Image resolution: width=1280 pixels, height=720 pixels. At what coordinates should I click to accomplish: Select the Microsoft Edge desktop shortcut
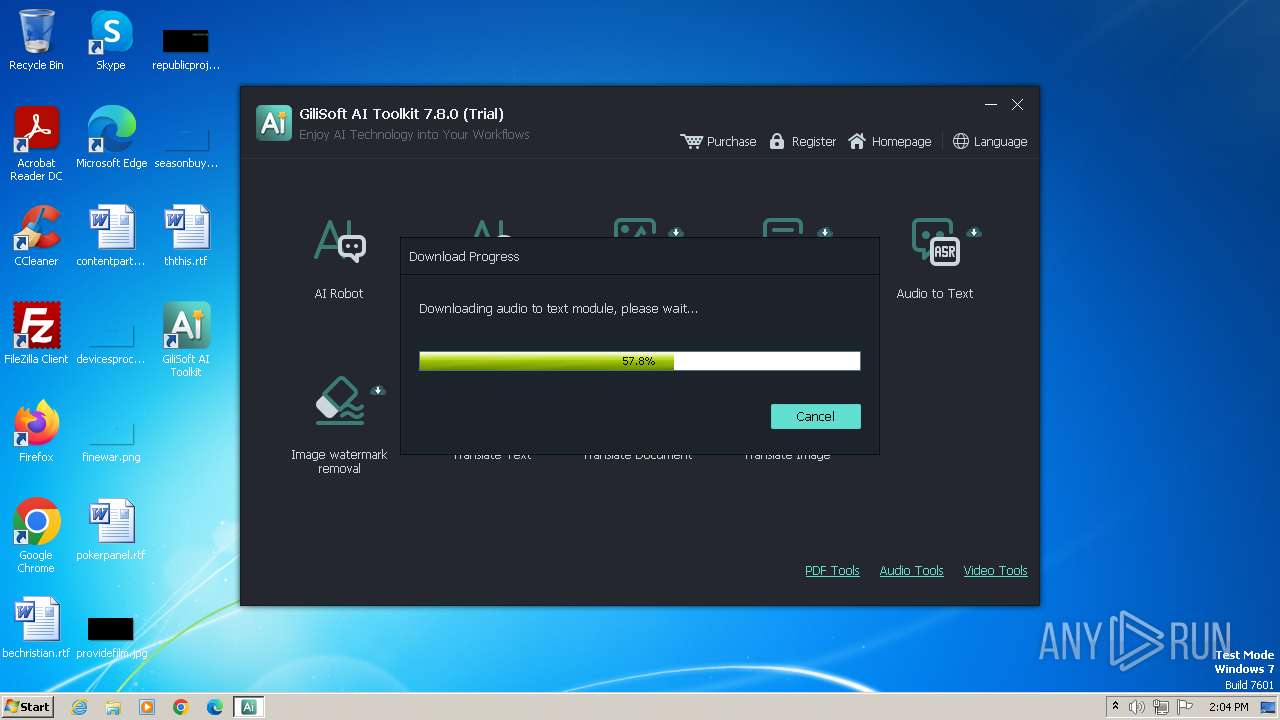111,138
